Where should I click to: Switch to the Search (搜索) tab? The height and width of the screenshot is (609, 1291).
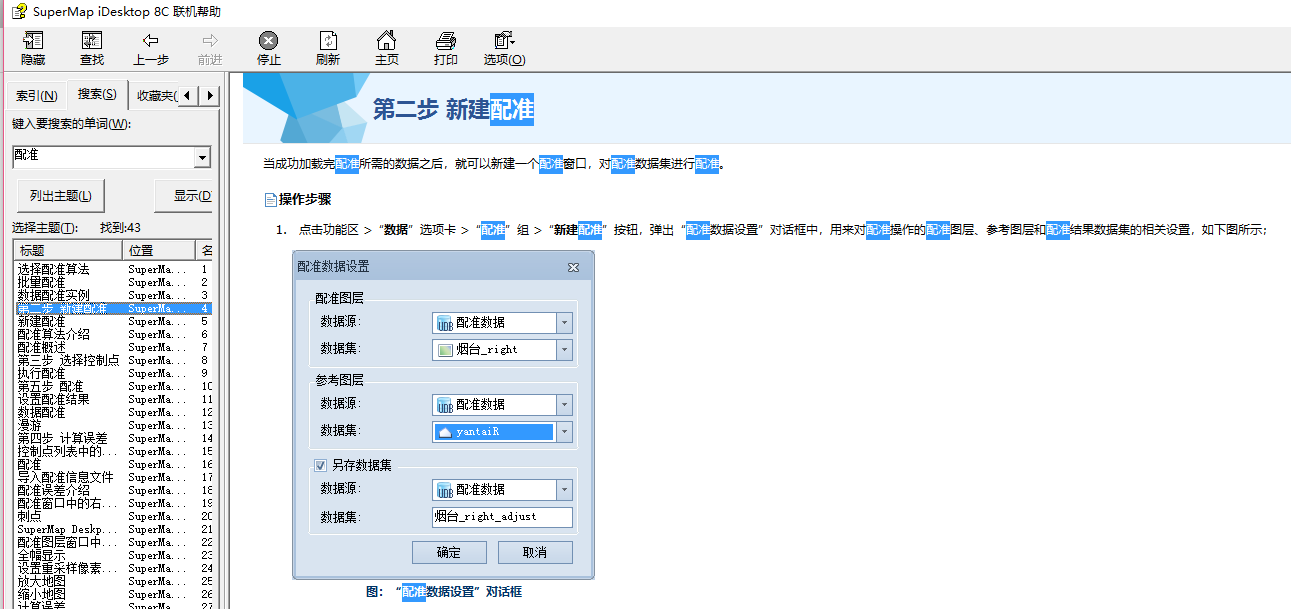point(97,95)
